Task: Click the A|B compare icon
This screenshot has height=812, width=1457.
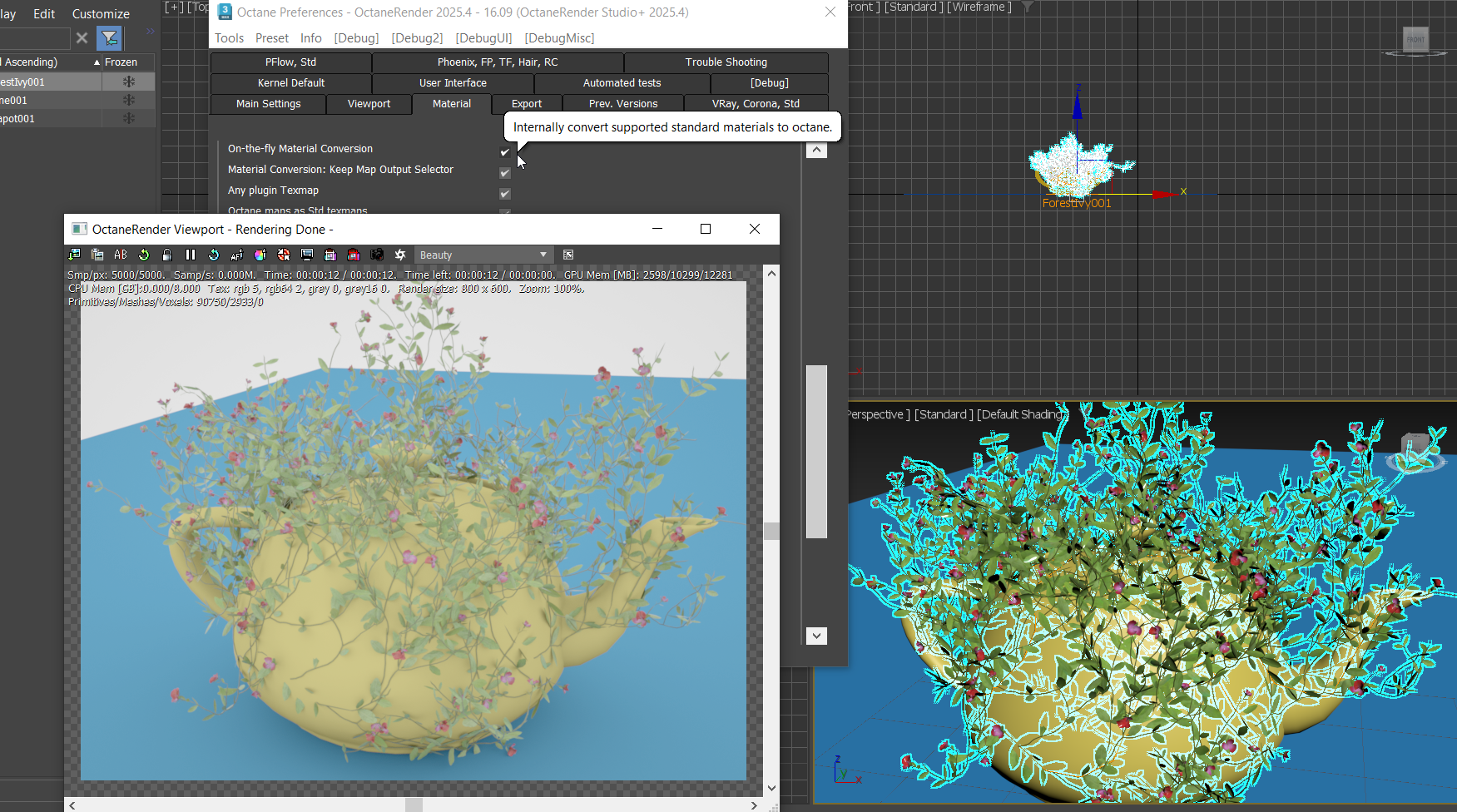Action: point(121,255)
